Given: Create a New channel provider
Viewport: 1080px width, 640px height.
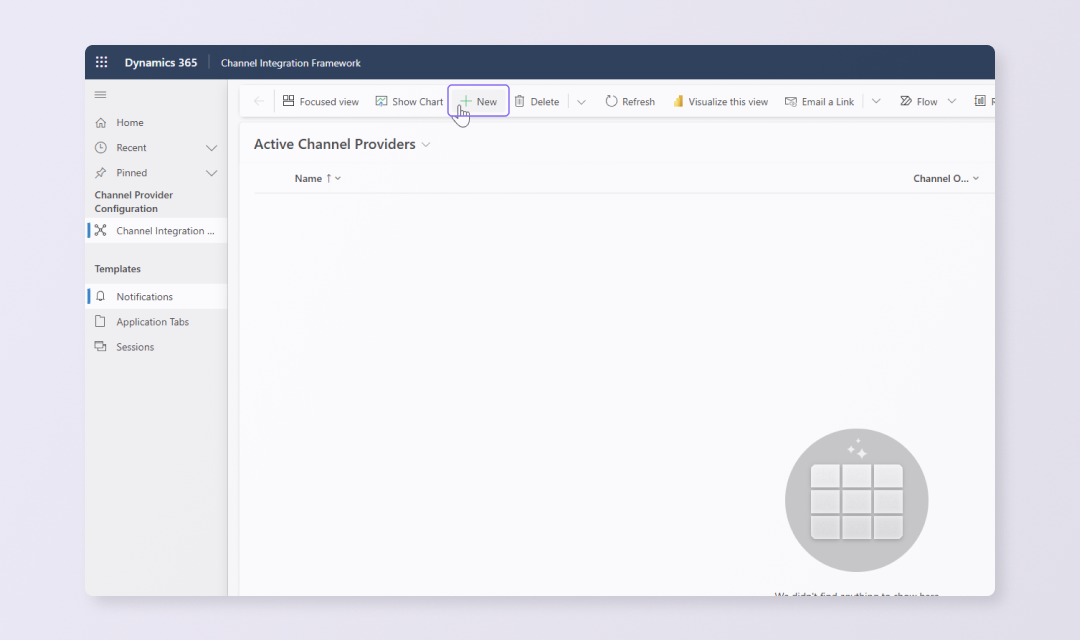Looking at the screenshot, I should click(x=478, y=102).
